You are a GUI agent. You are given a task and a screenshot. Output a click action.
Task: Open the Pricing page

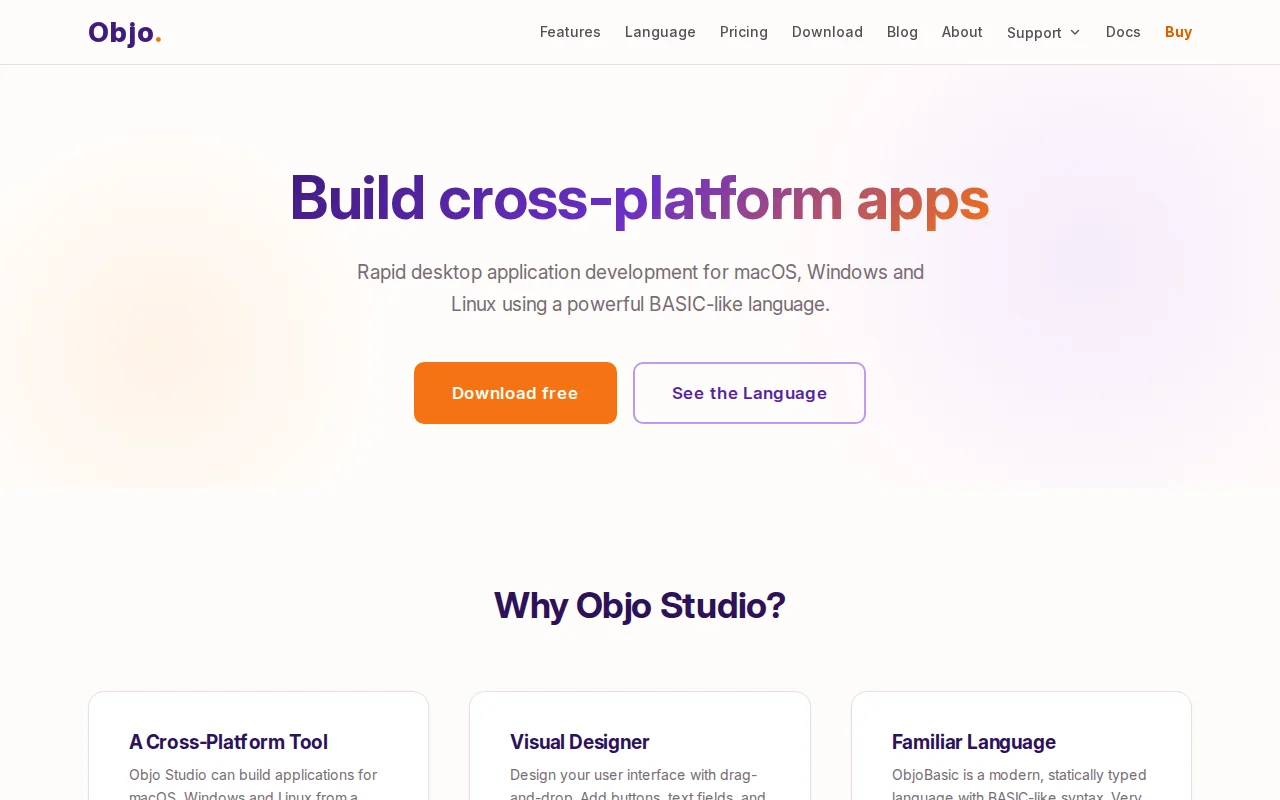(x=744, y=32)
